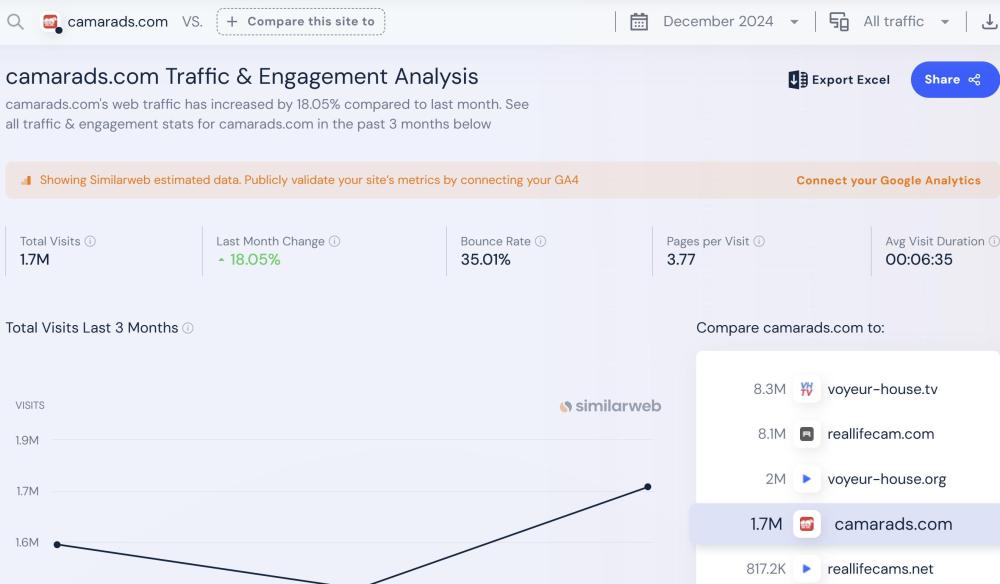The height and width of the screenshot is (584, 1000).
Task: Click the rightmost data point on visits chart
Action: click(648, 487)
